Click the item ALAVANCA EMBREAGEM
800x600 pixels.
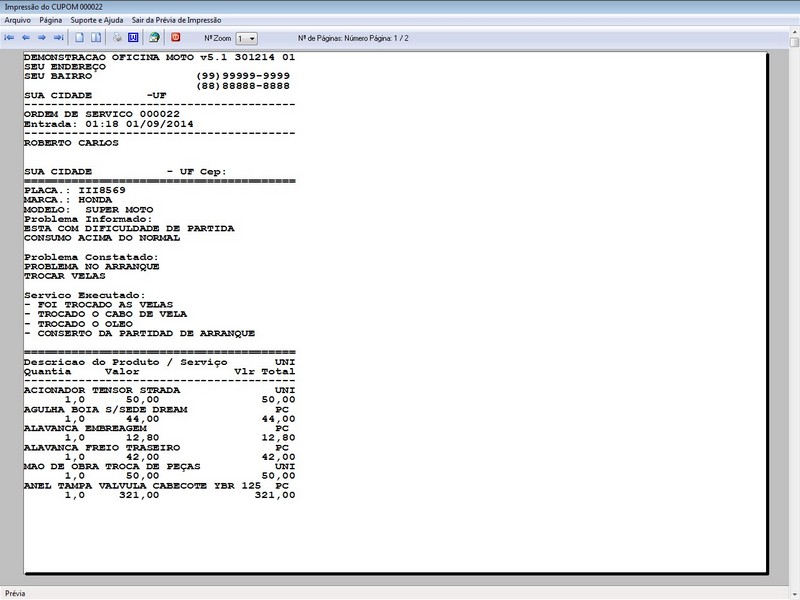(85, 429)
